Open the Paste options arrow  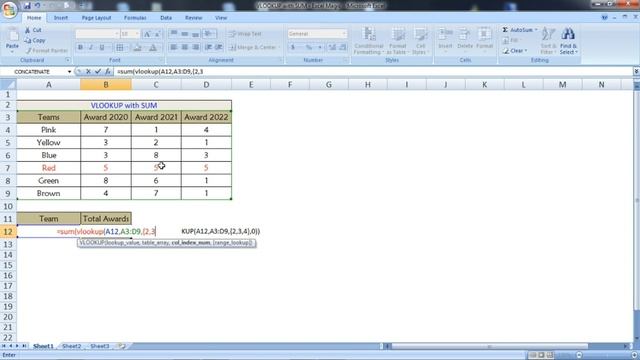tap(12, 51)
